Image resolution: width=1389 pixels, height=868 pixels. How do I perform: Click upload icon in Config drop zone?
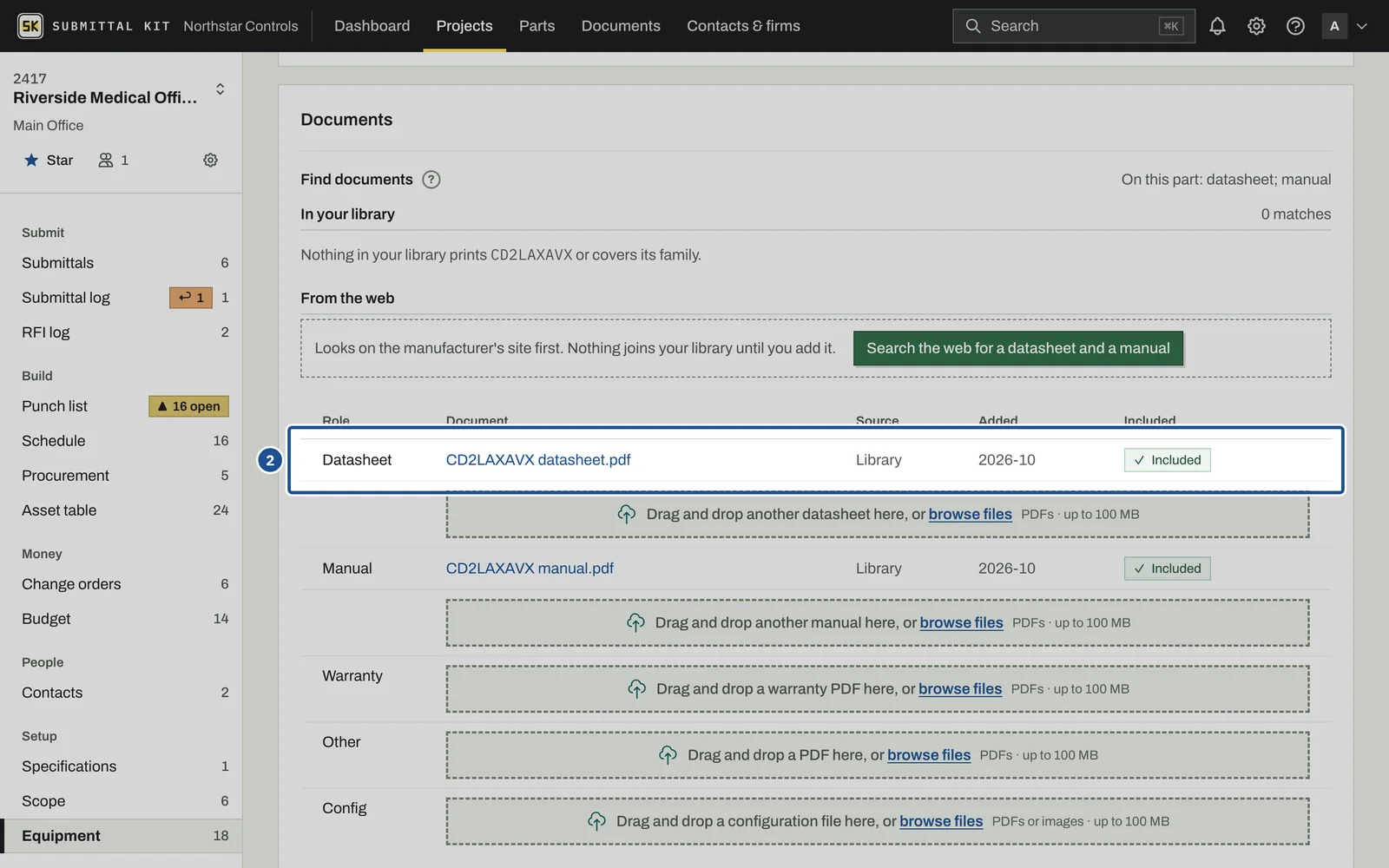(596, 821)
